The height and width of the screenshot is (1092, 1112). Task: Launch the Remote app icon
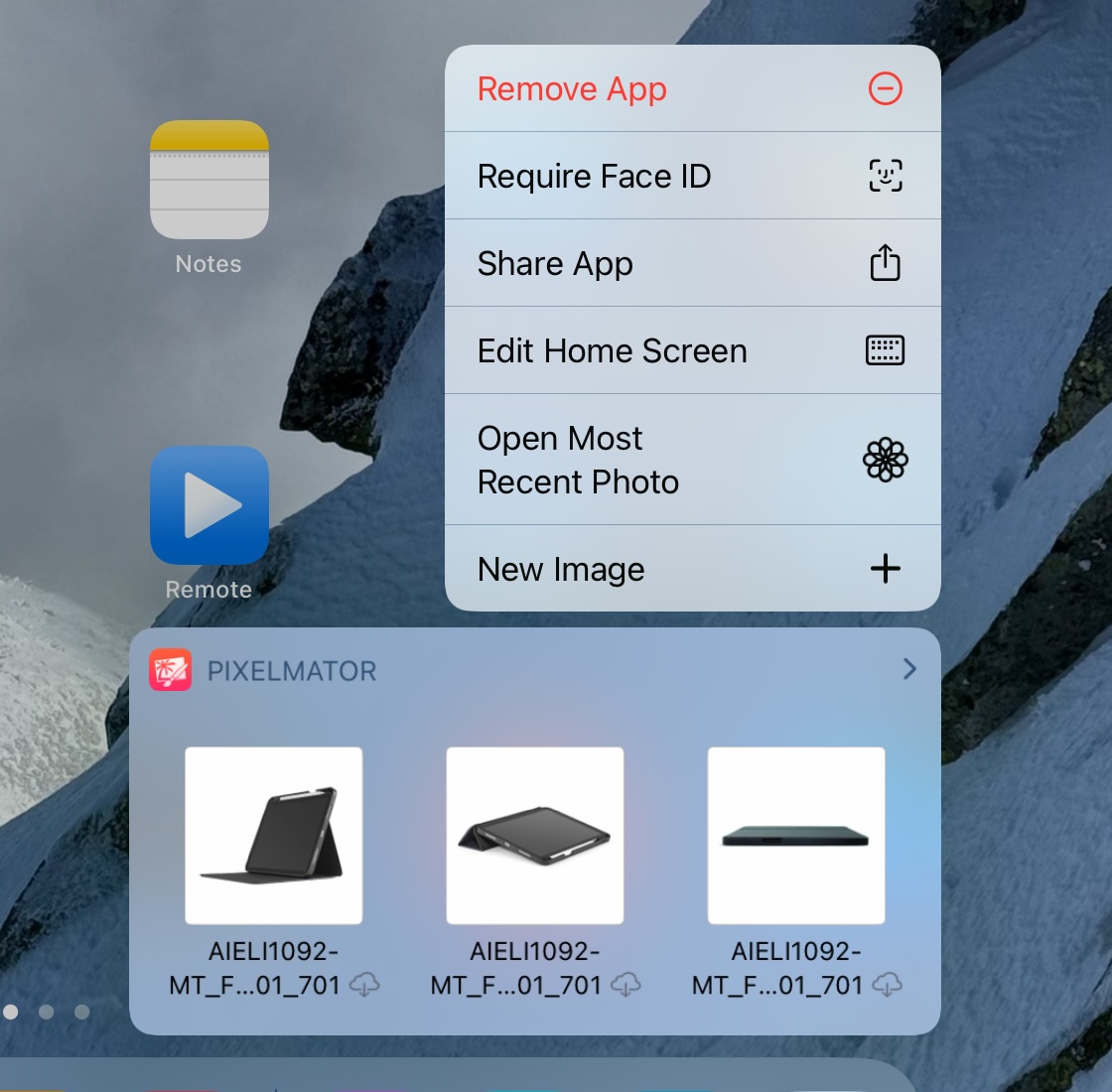[x=209, y=505]
